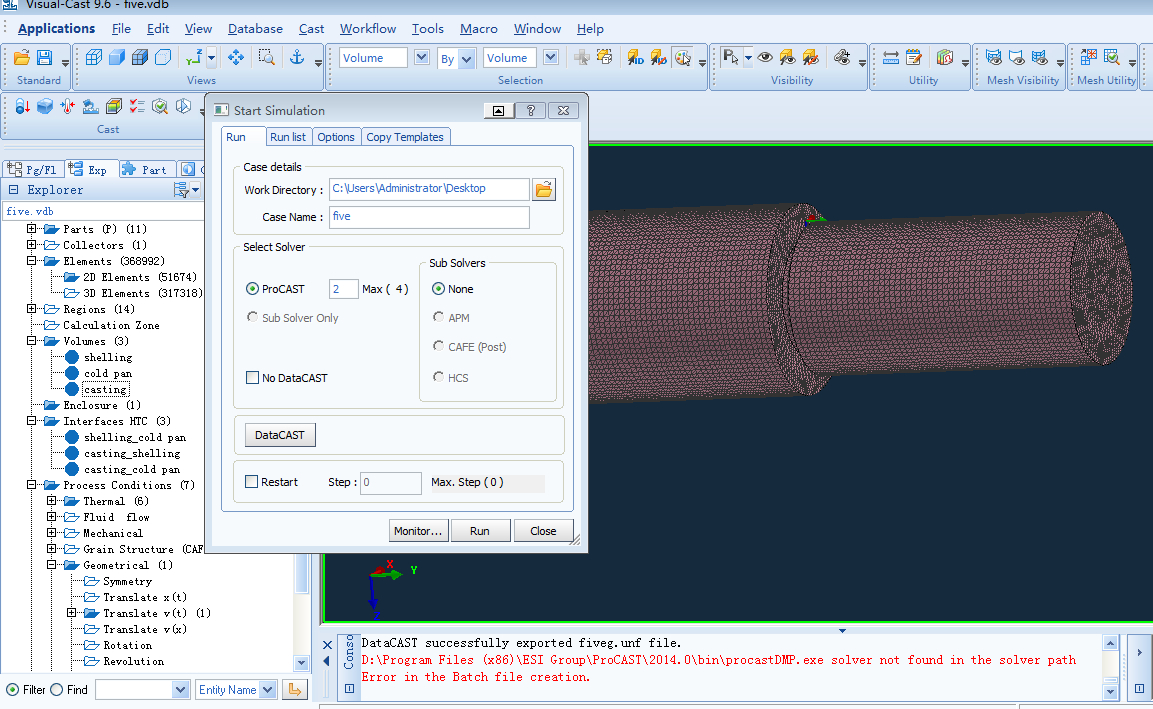Enable the No DataCAST checkbox
Viewport: 1153px width, 709px height.
click(252, 378)
